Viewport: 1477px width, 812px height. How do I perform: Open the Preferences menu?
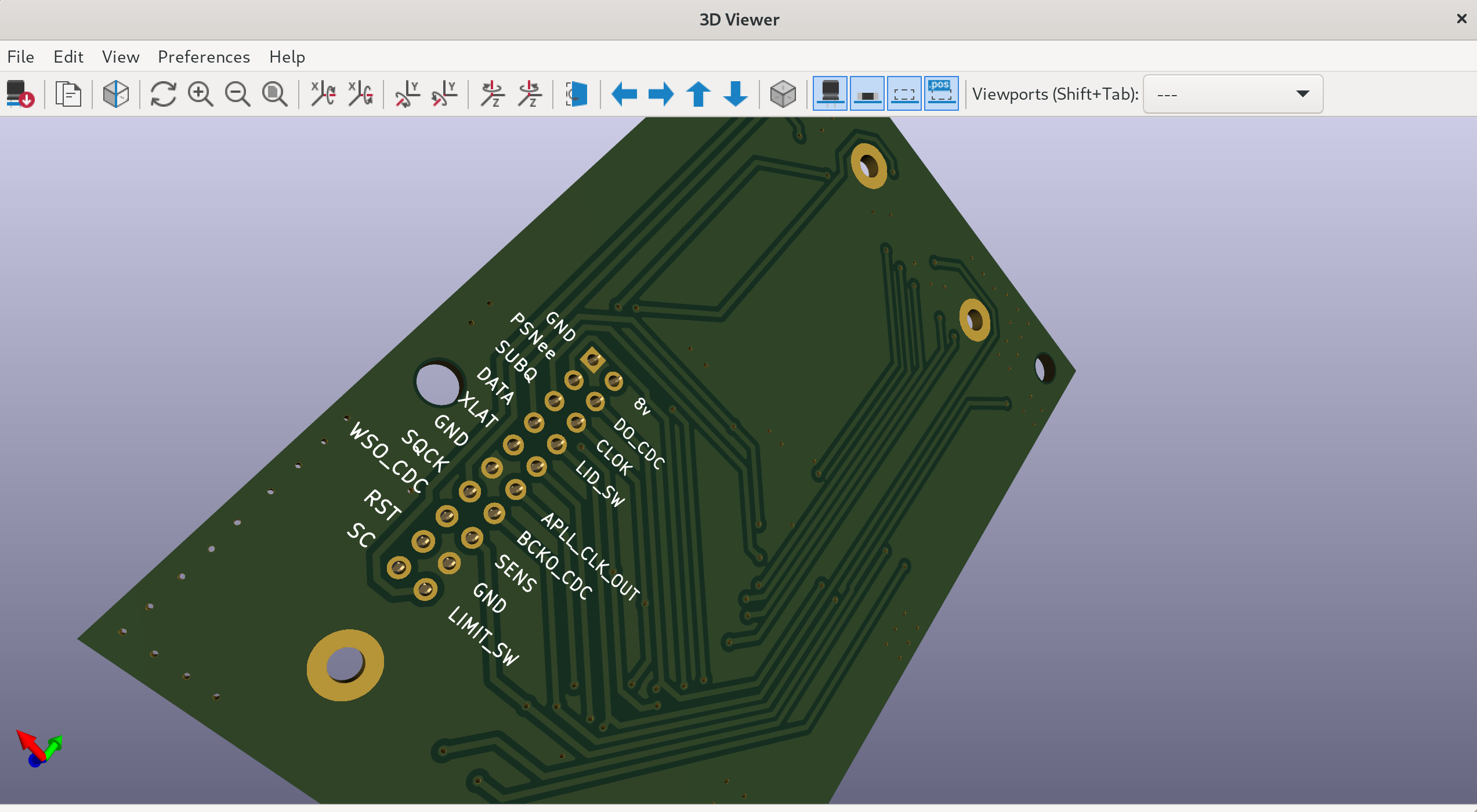[x=204, y=57]
